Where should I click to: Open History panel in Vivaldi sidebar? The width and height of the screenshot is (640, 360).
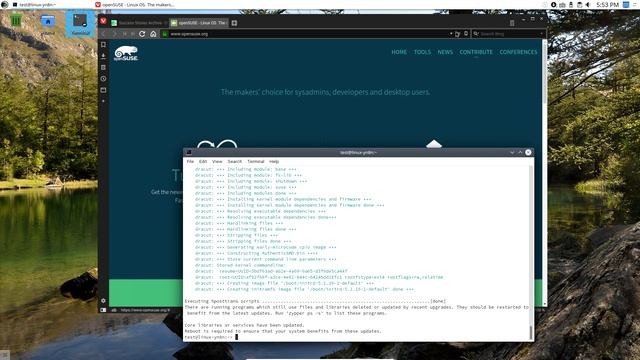point(103,78)
